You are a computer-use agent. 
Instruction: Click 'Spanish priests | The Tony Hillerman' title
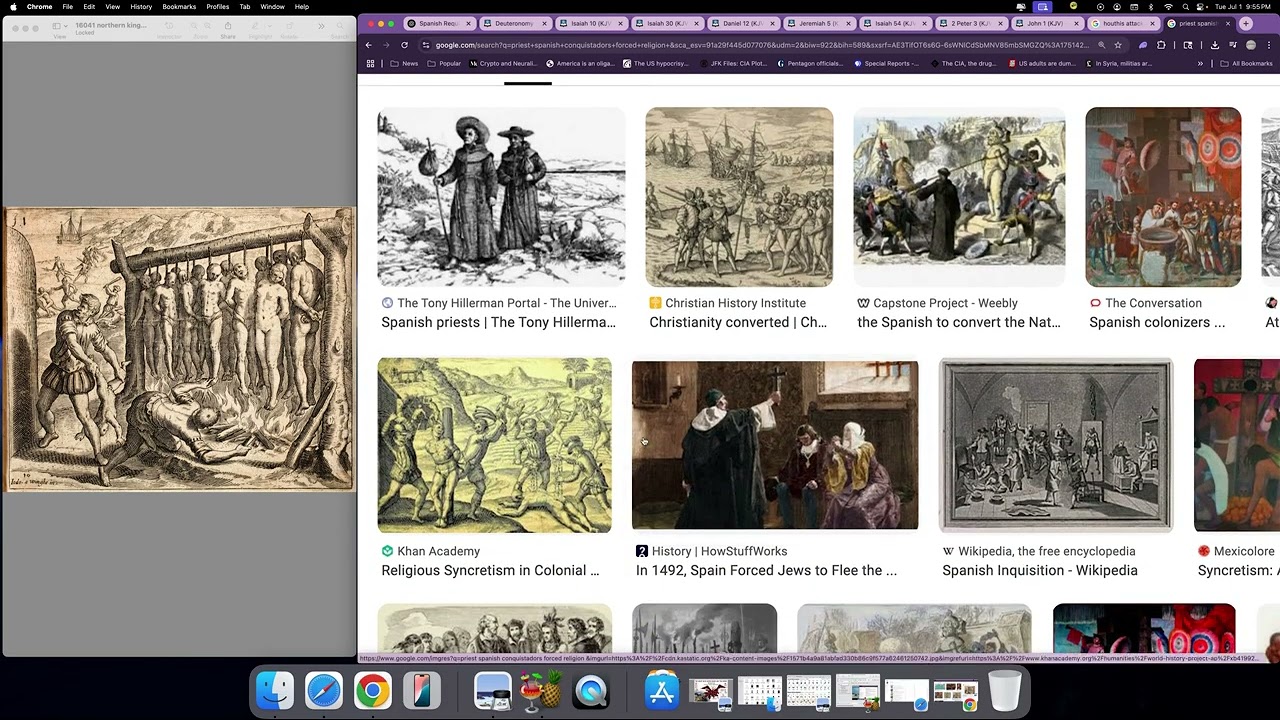tap(498, 322)
